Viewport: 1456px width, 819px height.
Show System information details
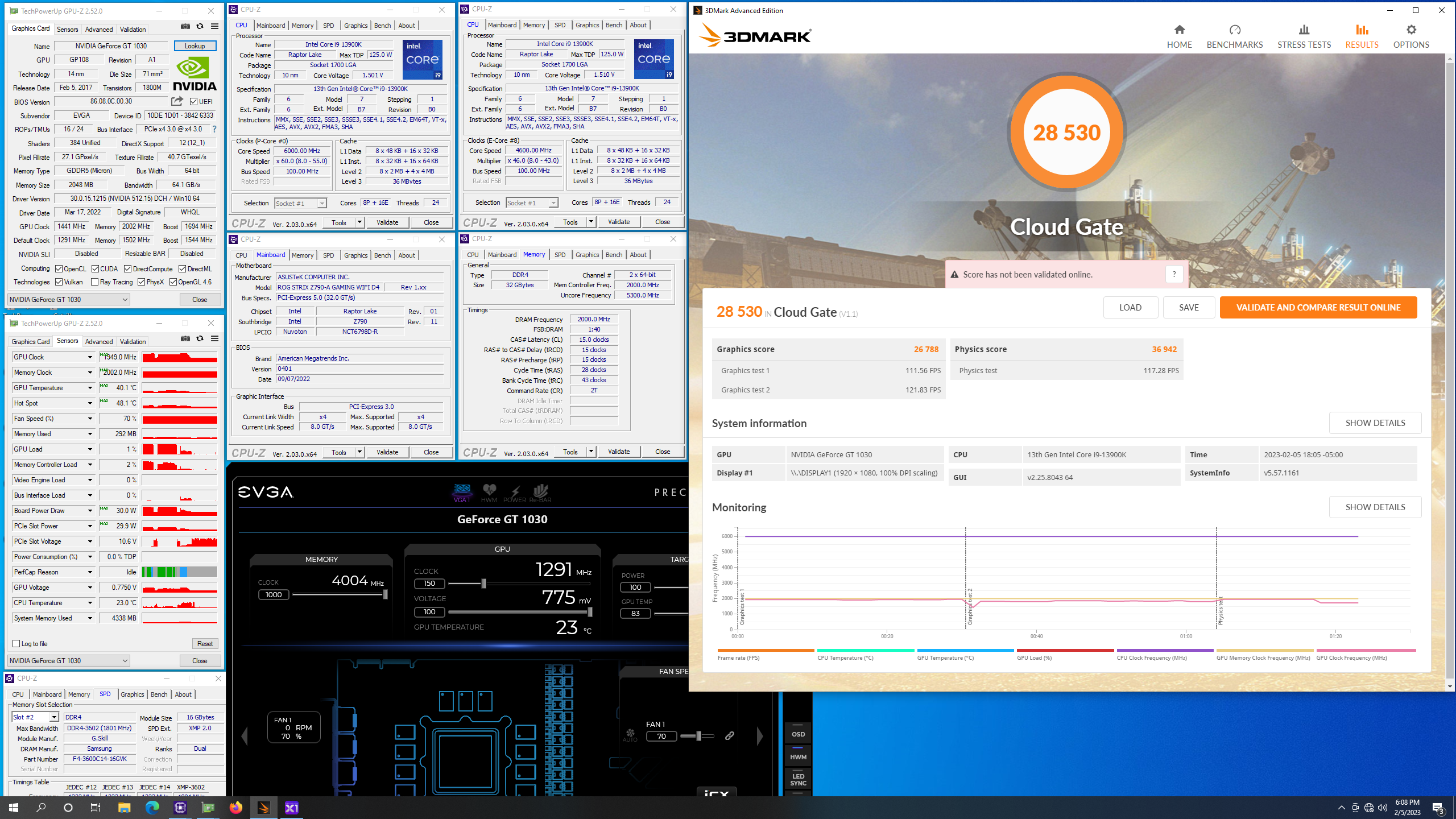pos(1375,423)
